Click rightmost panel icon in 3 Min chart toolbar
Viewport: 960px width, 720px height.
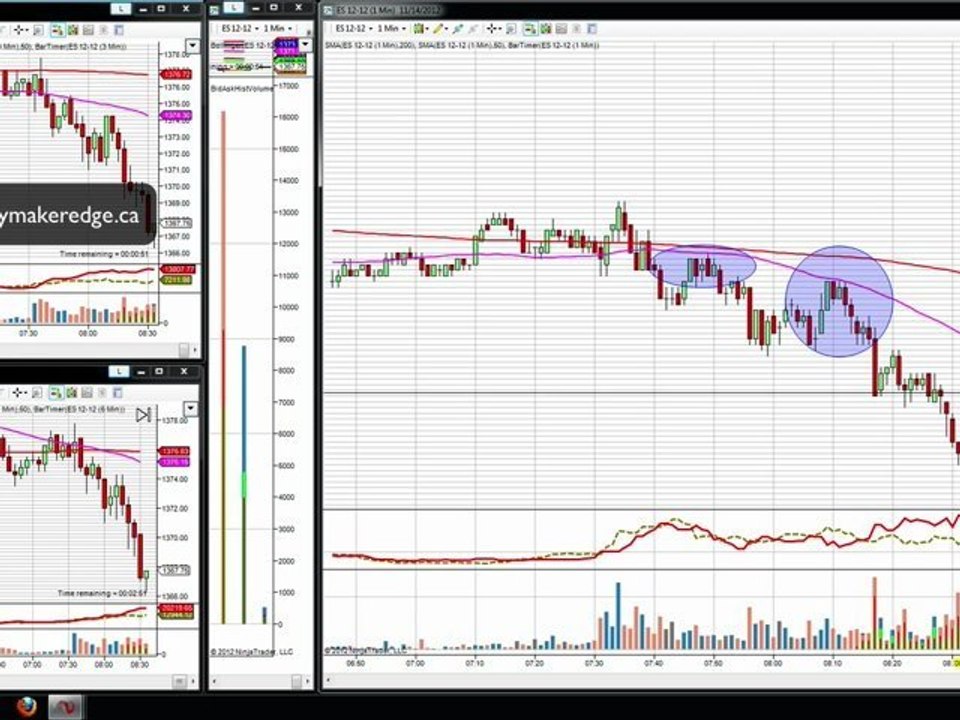tap(119, 29)
